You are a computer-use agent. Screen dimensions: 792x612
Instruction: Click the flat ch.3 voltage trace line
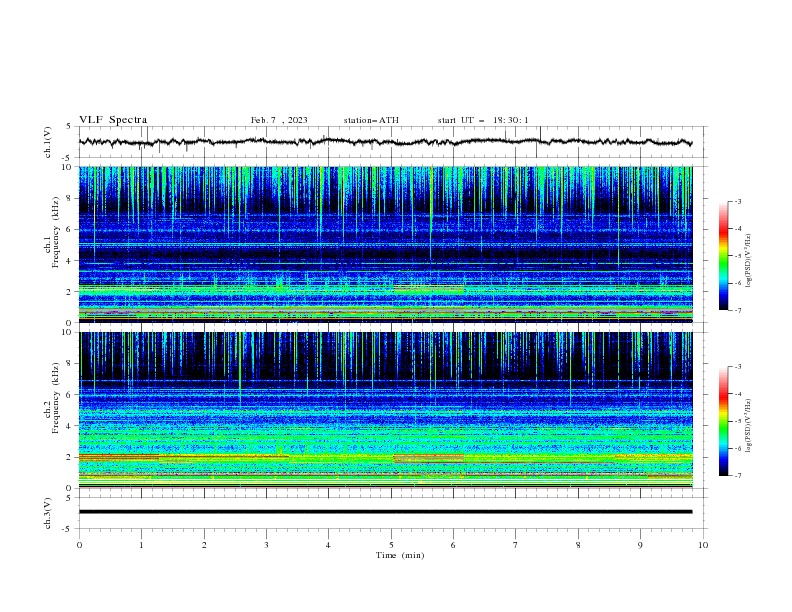coord(385,512)
